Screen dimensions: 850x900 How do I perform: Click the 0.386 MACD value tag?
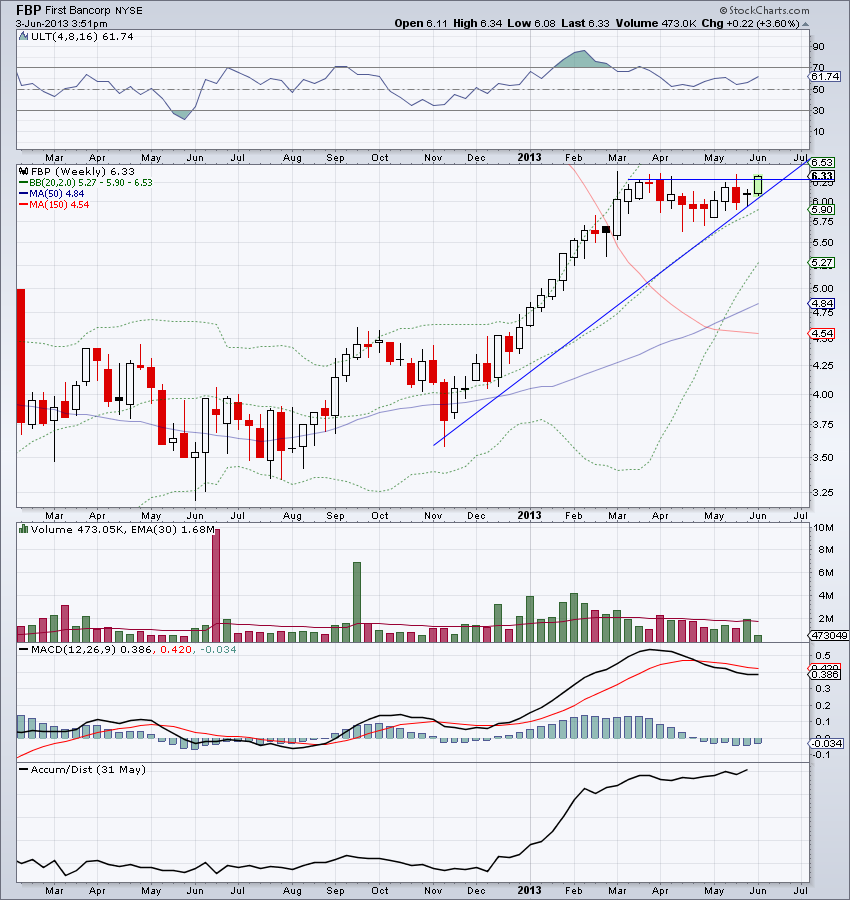[x=825, y=675]
